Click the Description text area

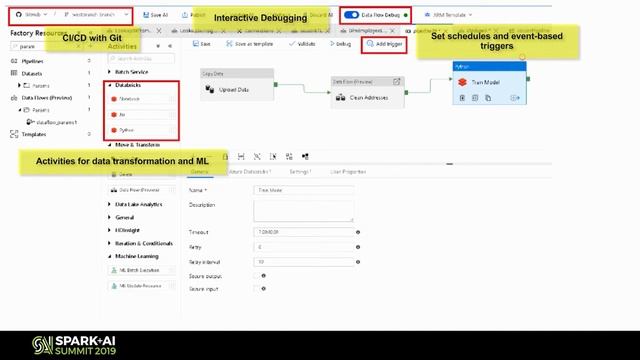304,211
